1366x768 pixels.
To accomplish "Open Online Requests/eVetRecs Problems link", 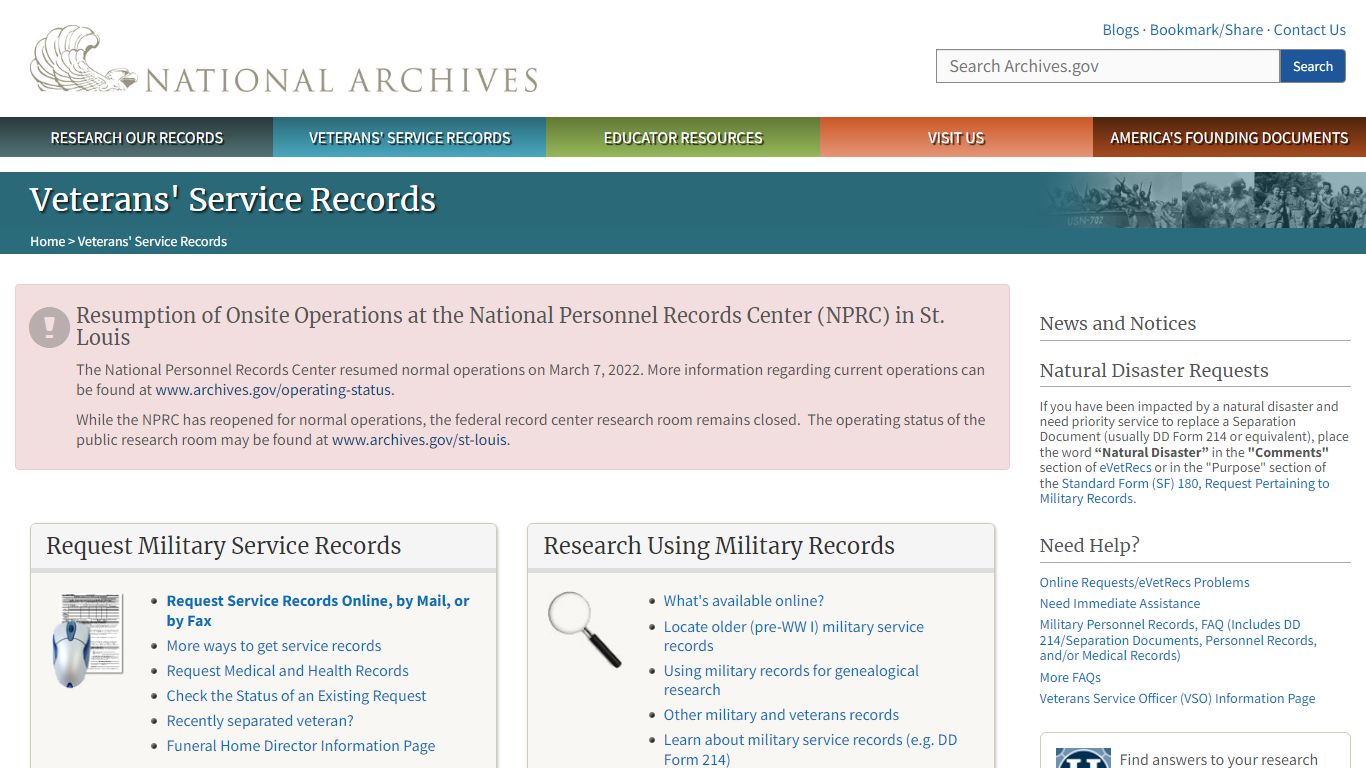I will [1145, 582].
